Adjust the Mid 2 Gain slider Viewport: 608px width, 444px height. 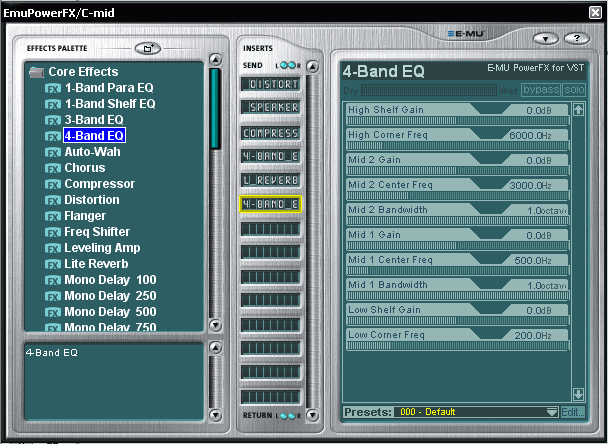click(x=458, y=171)
